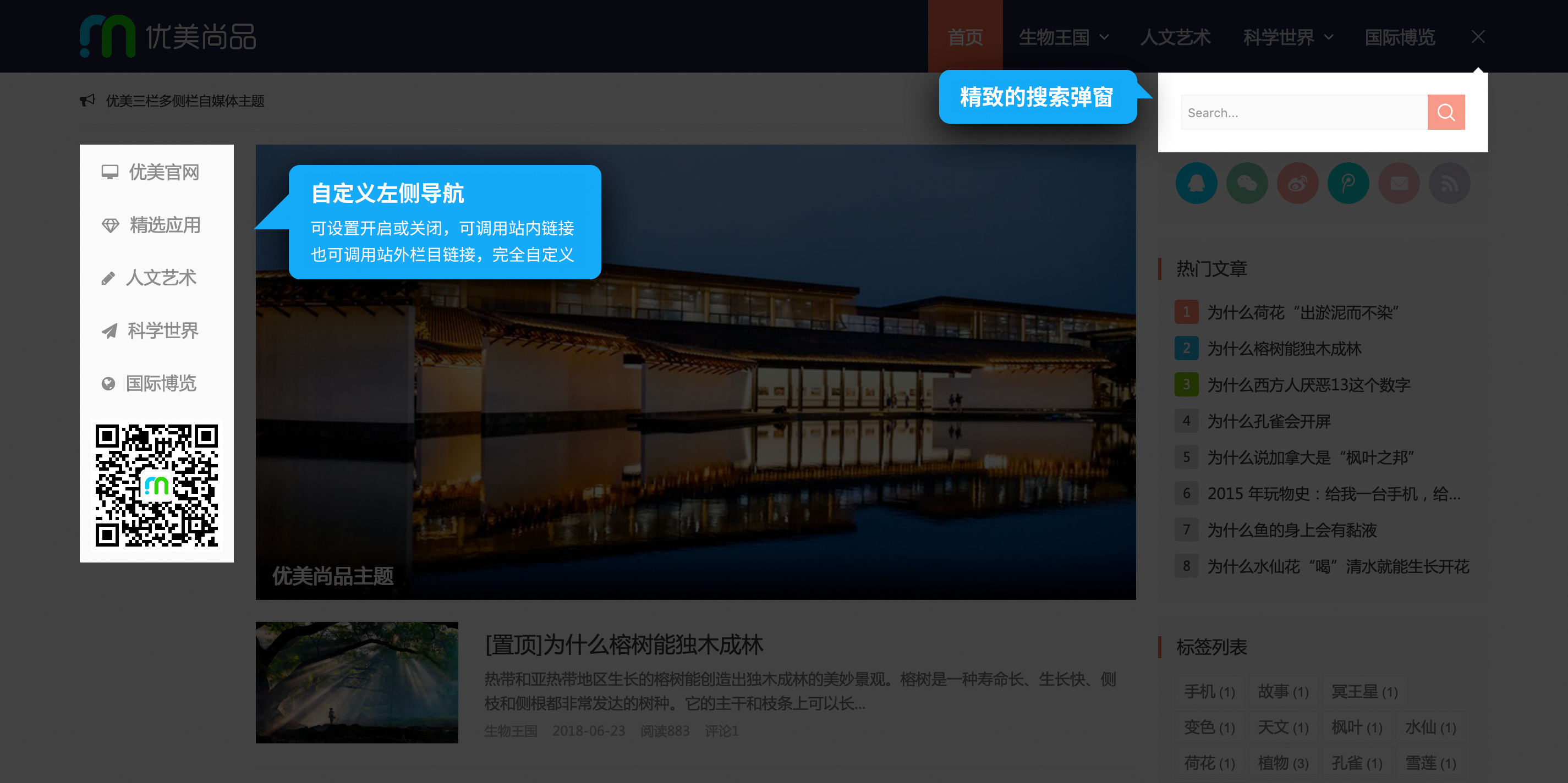Expand the 生物王国 dropdown arrow

(1104, 37)
